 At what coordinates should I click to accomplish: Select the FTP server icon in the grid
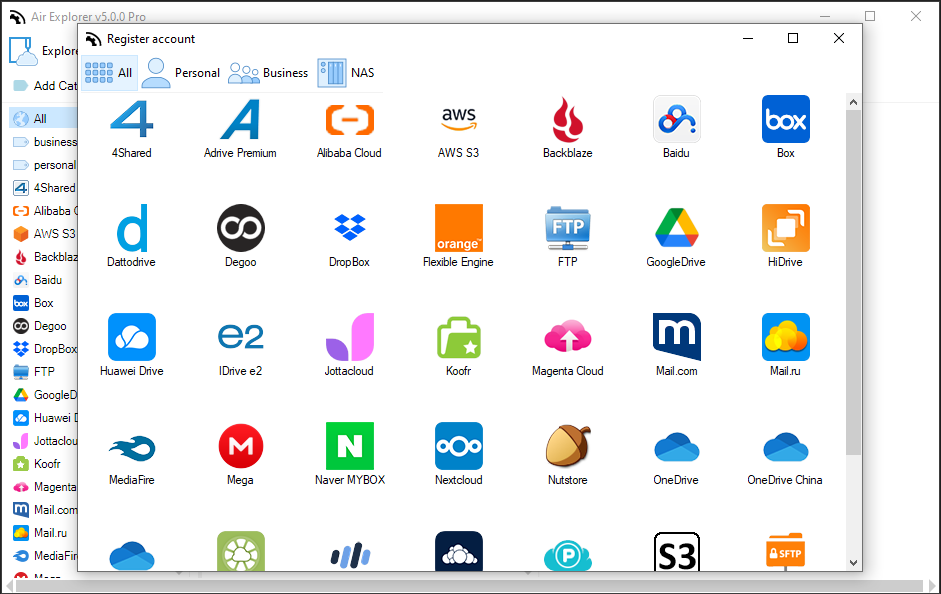[568, 229]
